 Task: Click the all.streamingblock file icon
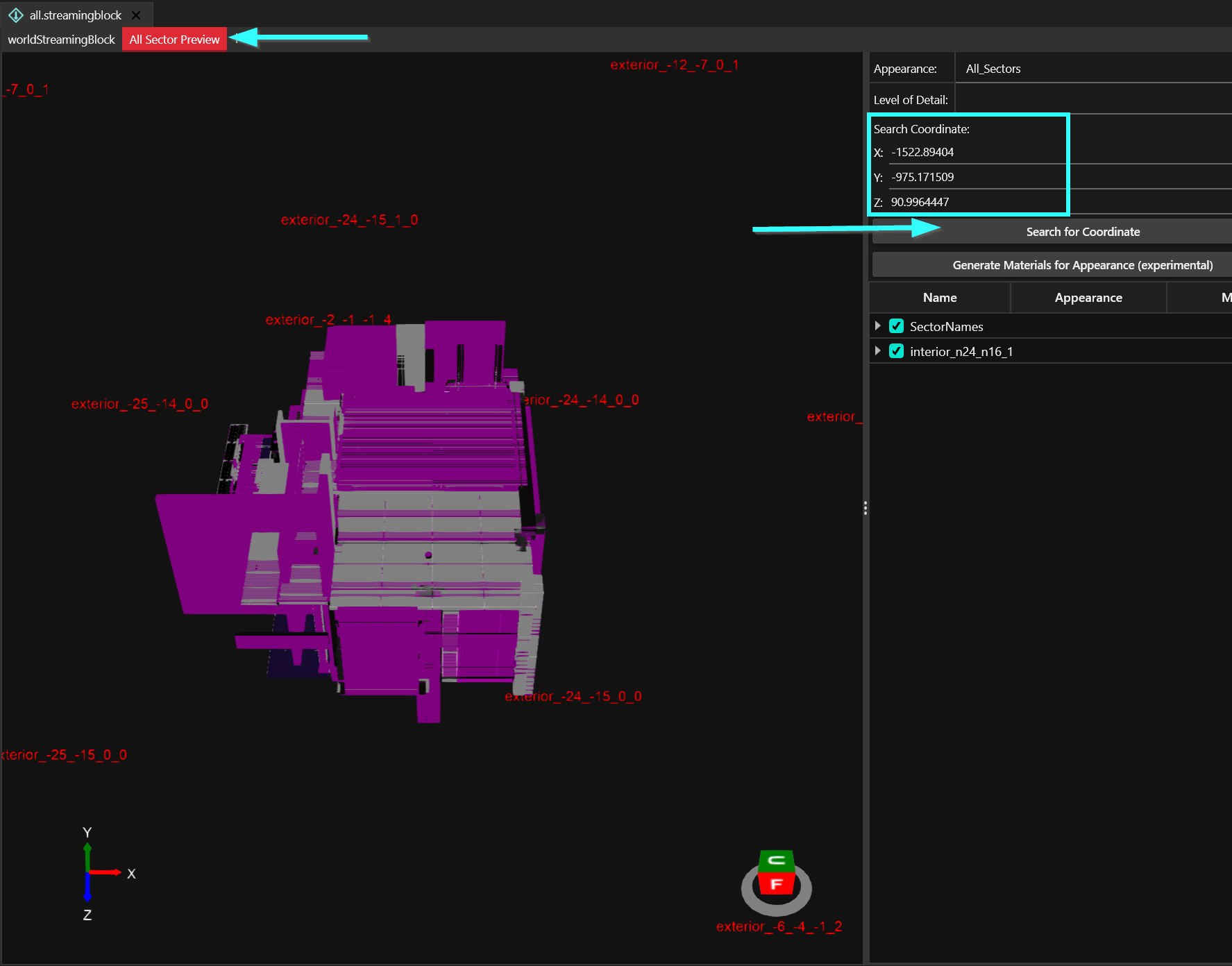coord(16,15)
